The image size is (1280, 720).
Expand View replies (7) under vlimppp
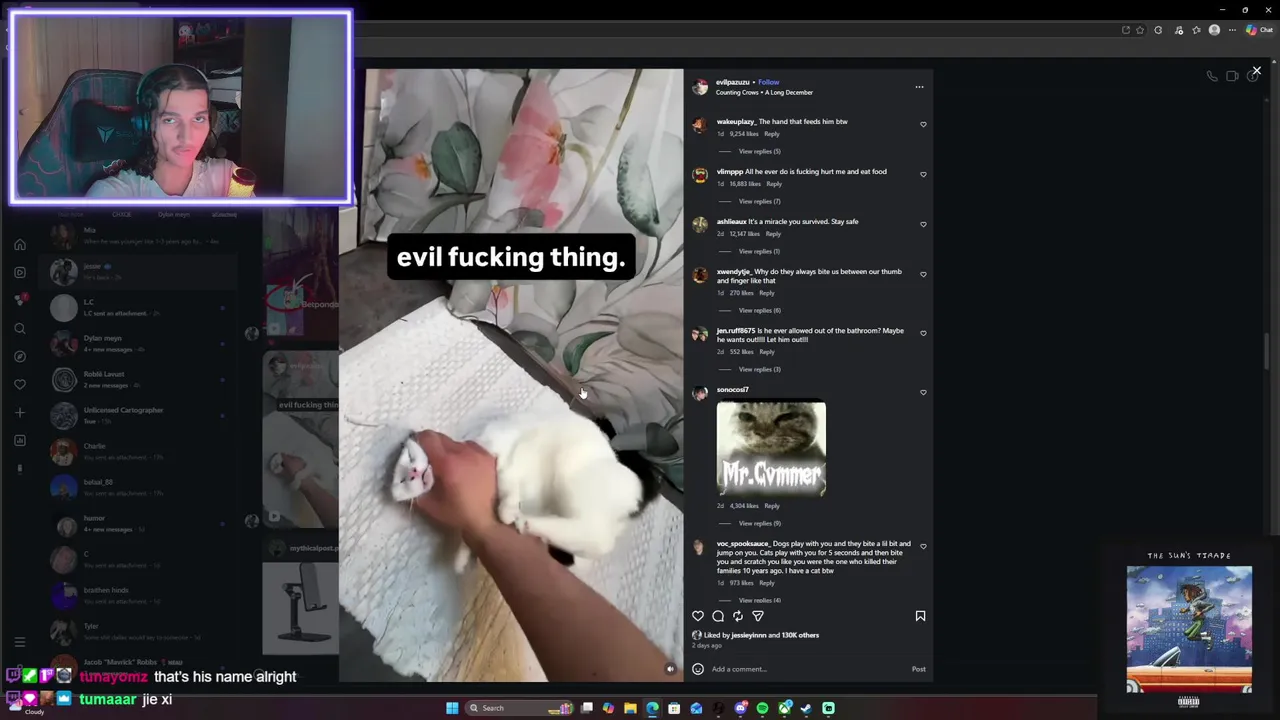click(759, 201)
